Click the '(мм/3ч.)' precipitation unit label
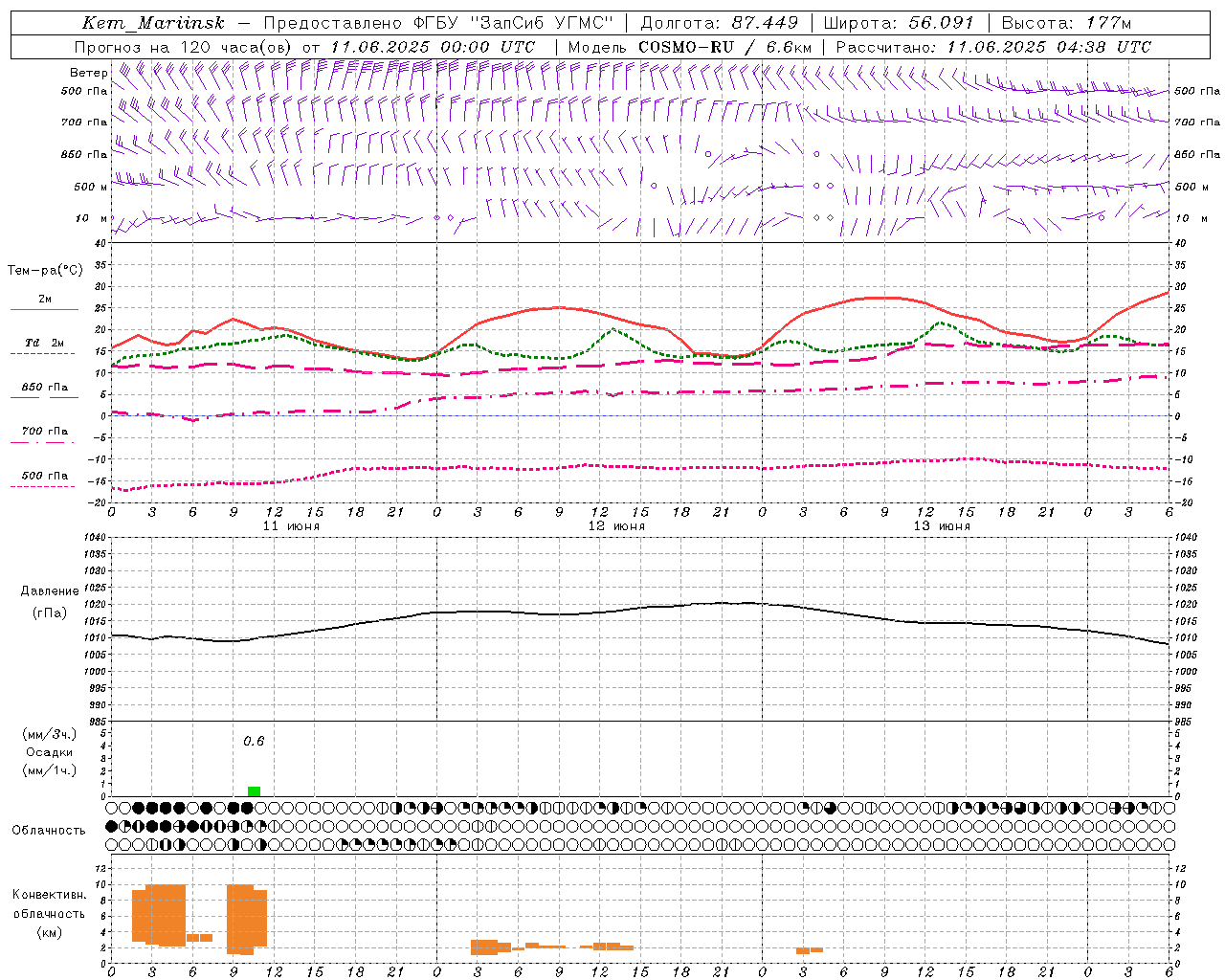 point(50,734)
